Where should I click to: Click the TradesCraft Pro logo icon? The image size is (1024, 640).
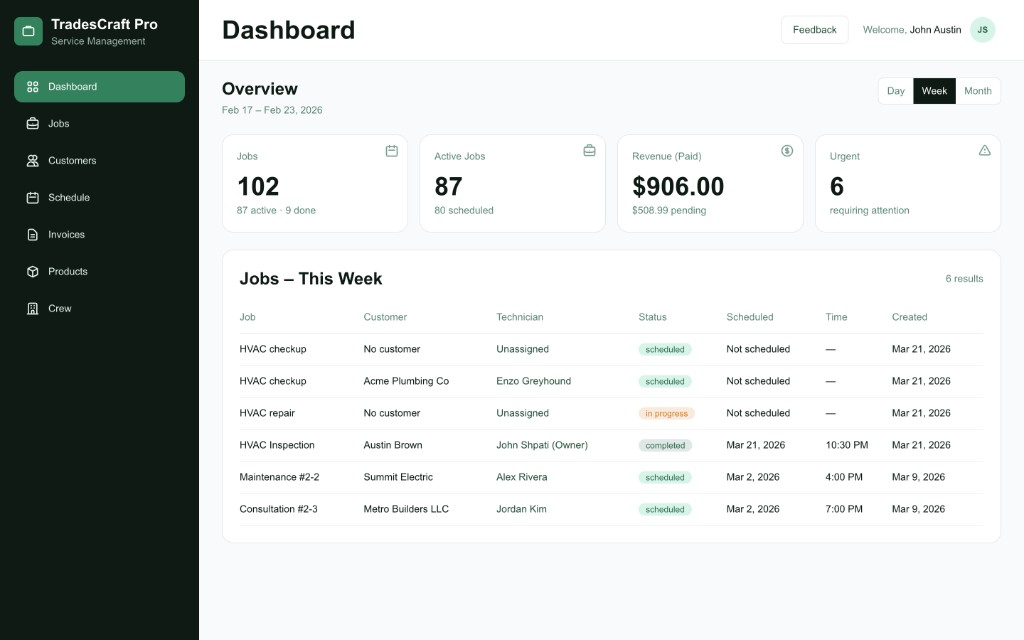pos(27,30)
